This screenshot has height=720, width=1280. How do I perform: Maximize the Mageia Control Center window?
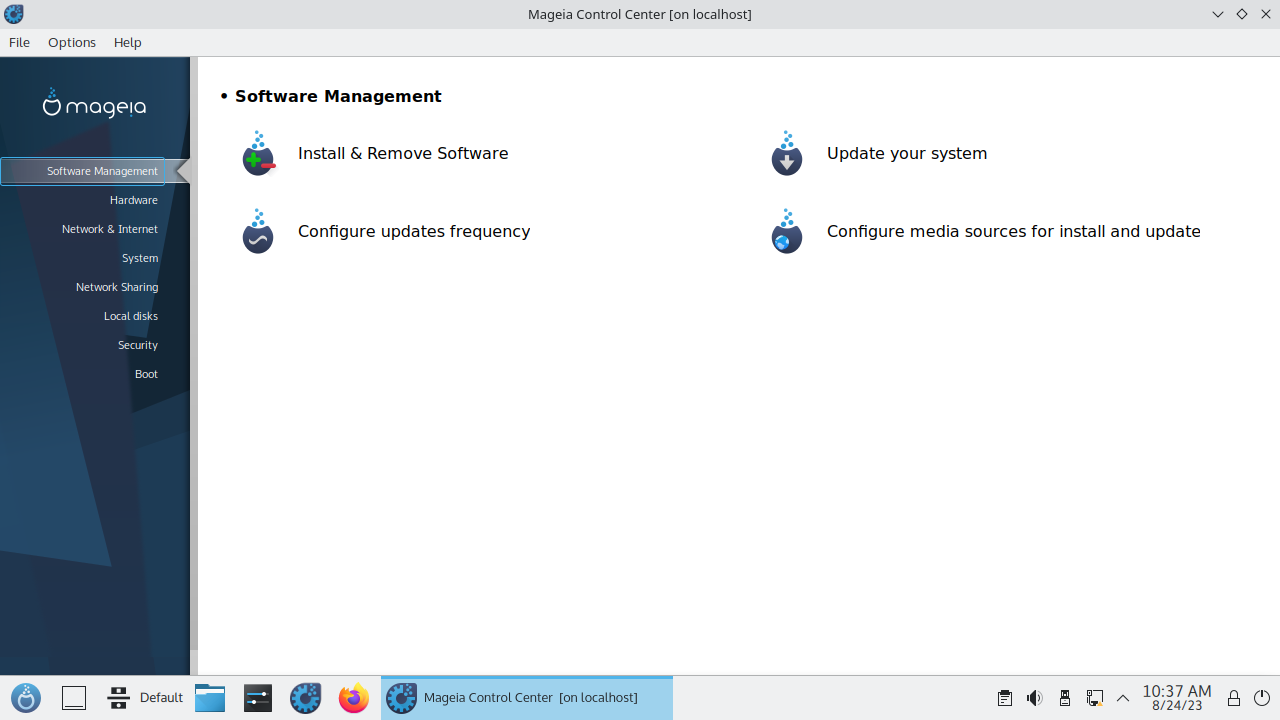1242,14
